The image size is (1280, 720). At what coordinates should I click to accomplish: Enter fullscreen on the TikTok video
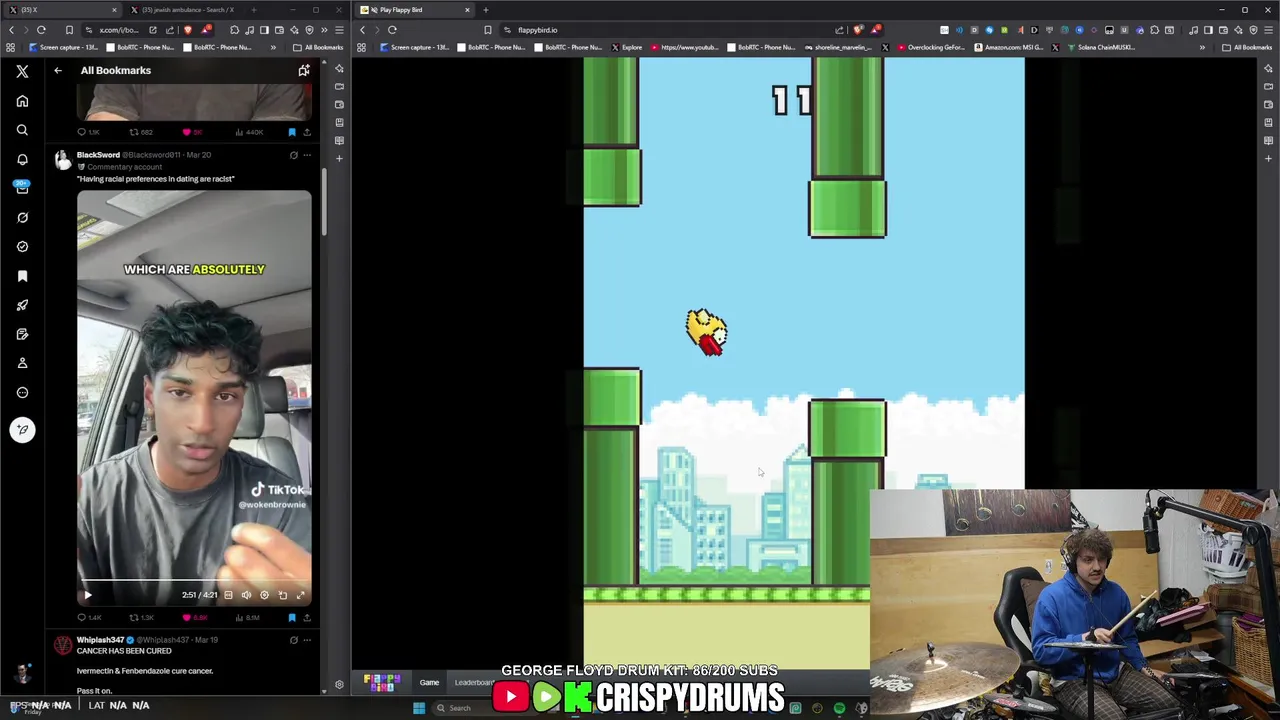tap(300, 595)
